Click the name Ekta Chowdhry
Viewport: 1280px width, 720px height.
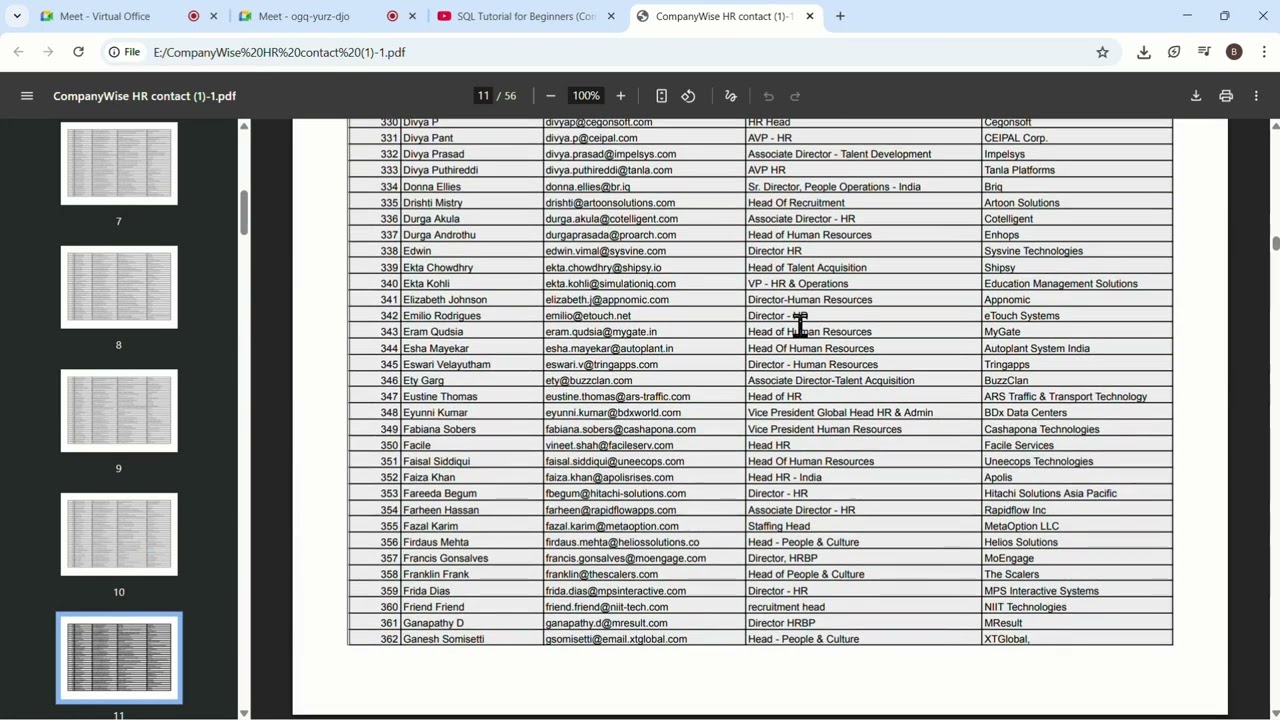(x=438, y=268)
